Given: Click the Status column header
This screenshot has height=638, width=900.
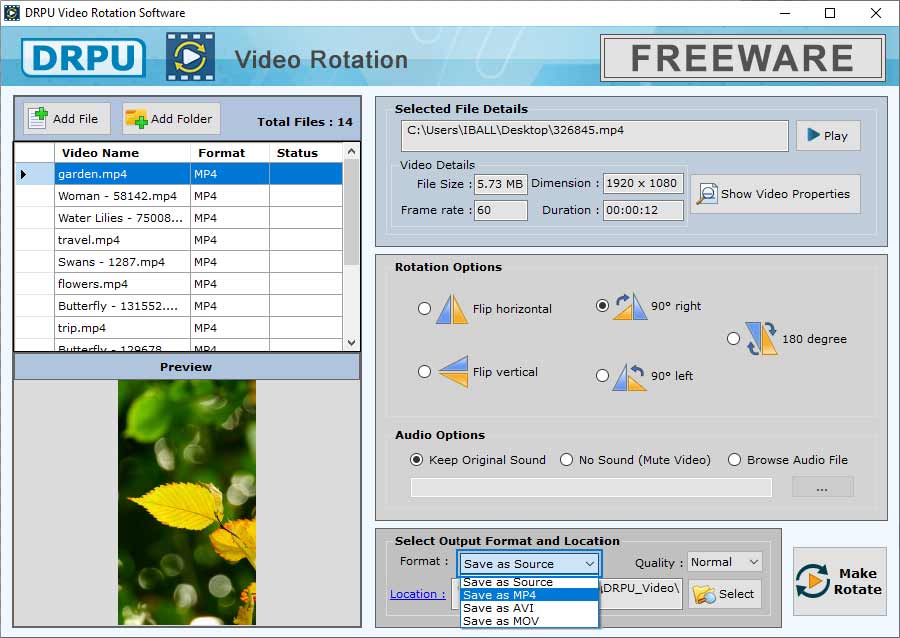Looking at the screenshot, I should click(x=306, y=153).
